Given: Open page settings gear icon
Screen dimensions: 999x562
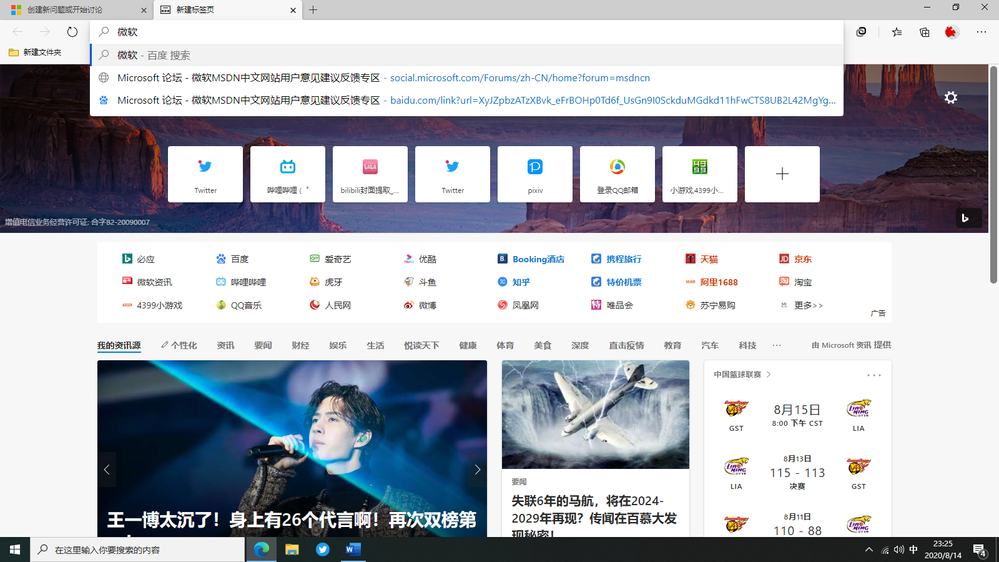Looking at the screenshot, I should click(x=951, y=97).
